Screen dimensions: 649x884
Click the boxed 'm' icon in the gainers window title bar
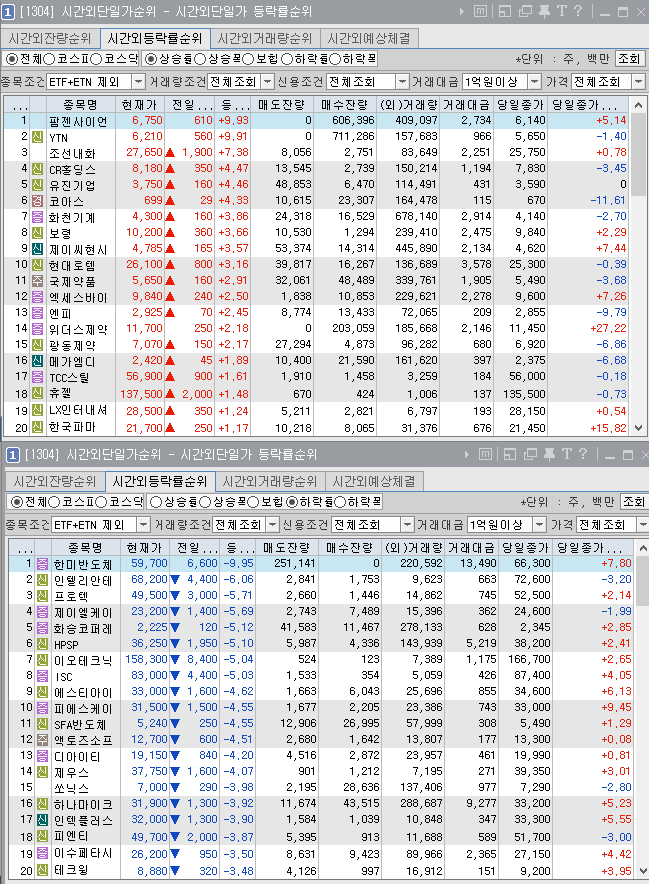click(x=480, y=11)
